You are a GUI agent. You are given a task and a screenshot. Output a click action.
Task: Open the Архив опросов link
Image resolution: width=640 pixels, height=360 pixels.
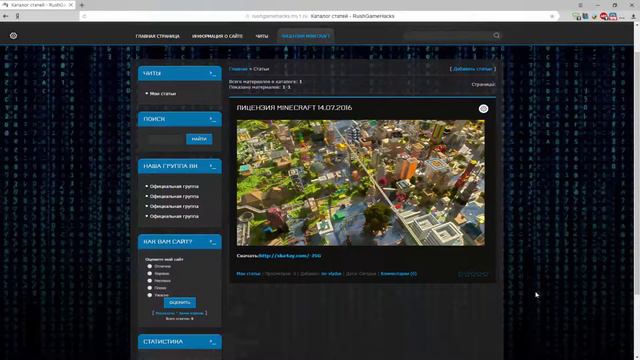(191, 313)
